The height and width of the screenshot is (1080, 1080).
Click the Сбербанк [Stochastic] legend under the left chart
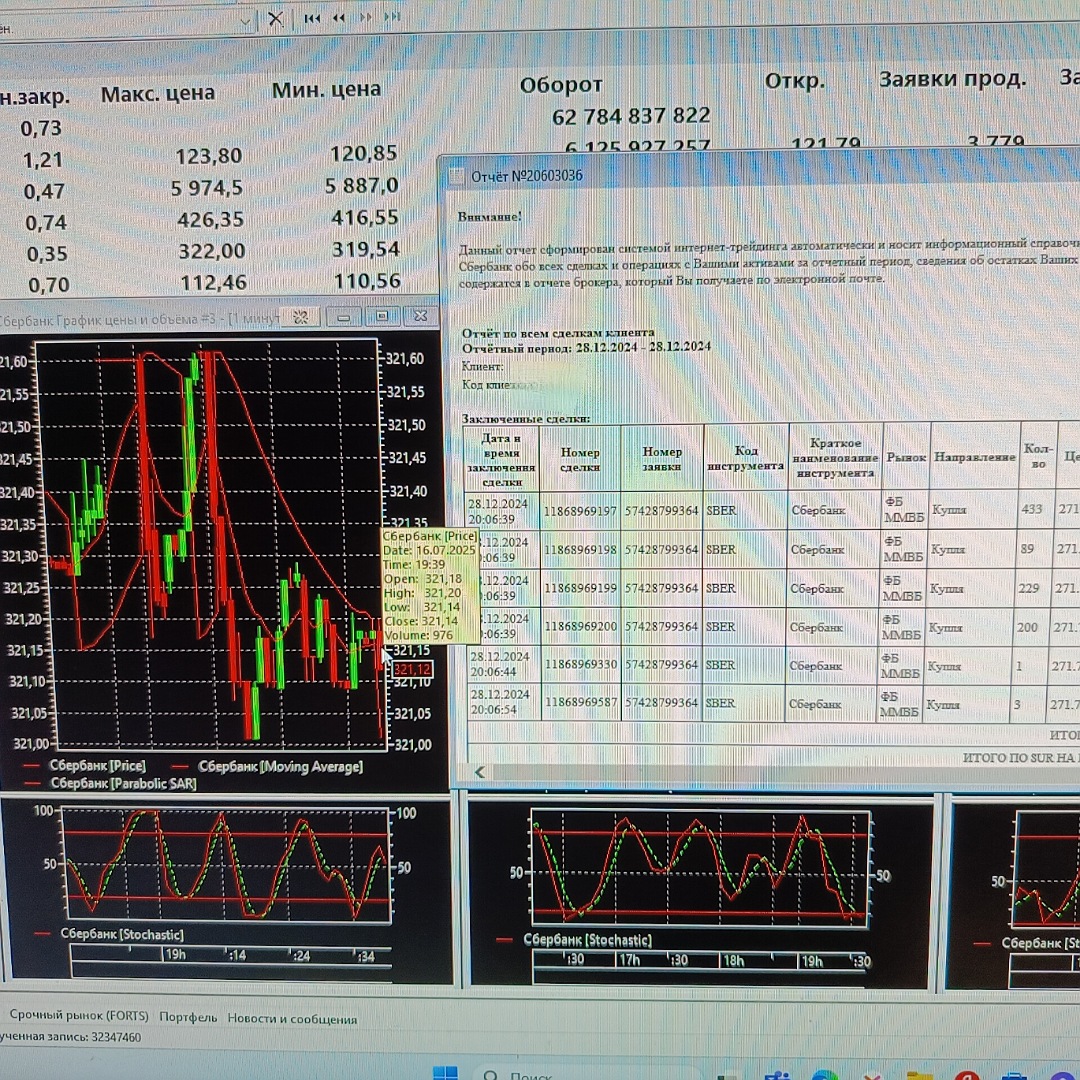point(122,935)
